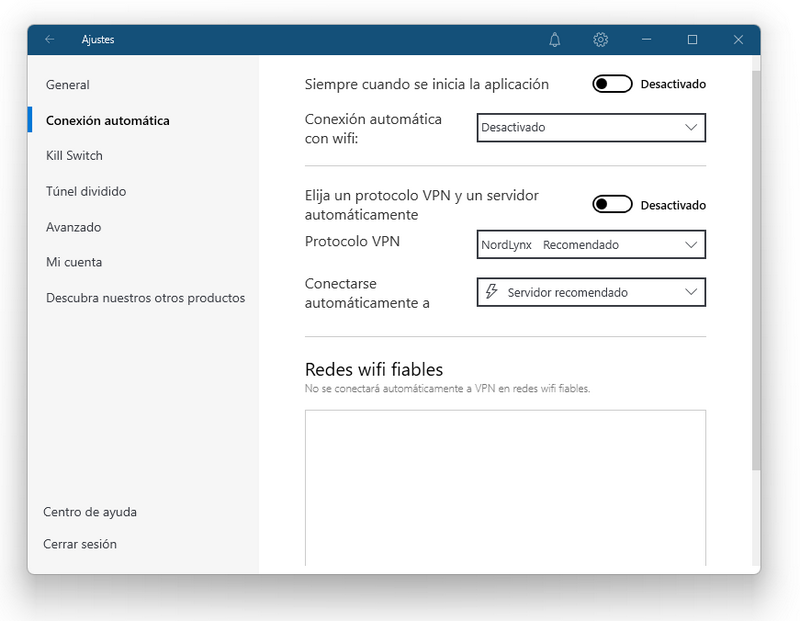Open notifications bell icon
The image size is (800, 621).
[555, 39]
